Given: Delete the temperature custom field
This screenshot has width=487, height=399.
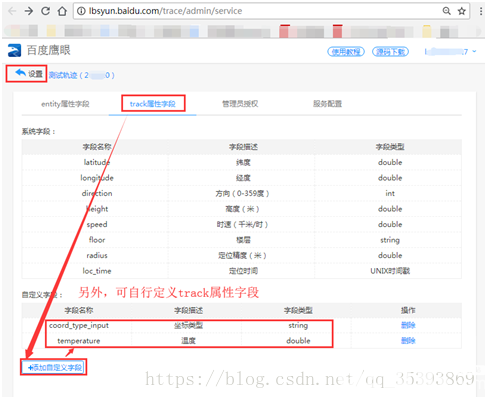Looking at the screenshot, I should pyautogui.click(x=408, y=341).
